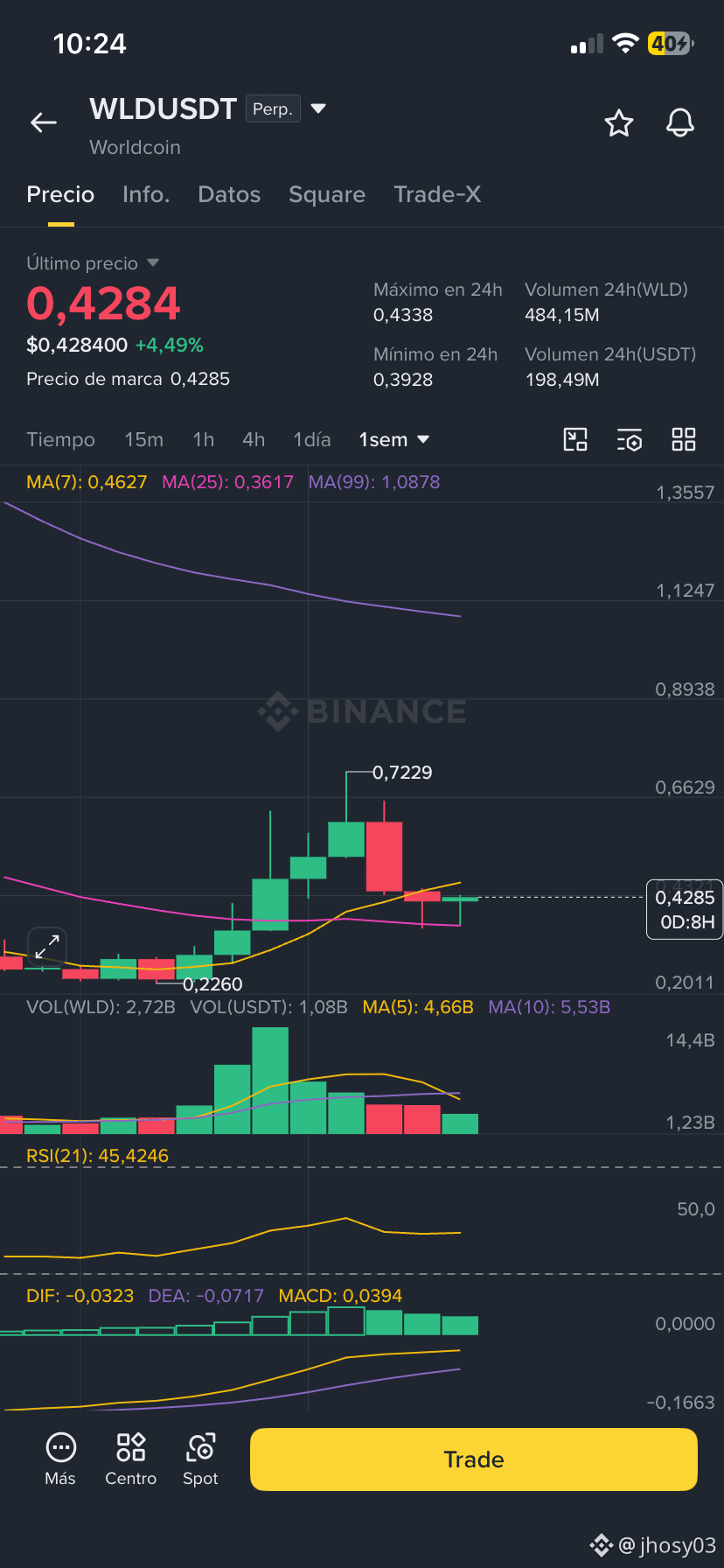Tap the tallest green volume bar
This screenshot has width=724, height=1568.
pos(270,1081)
